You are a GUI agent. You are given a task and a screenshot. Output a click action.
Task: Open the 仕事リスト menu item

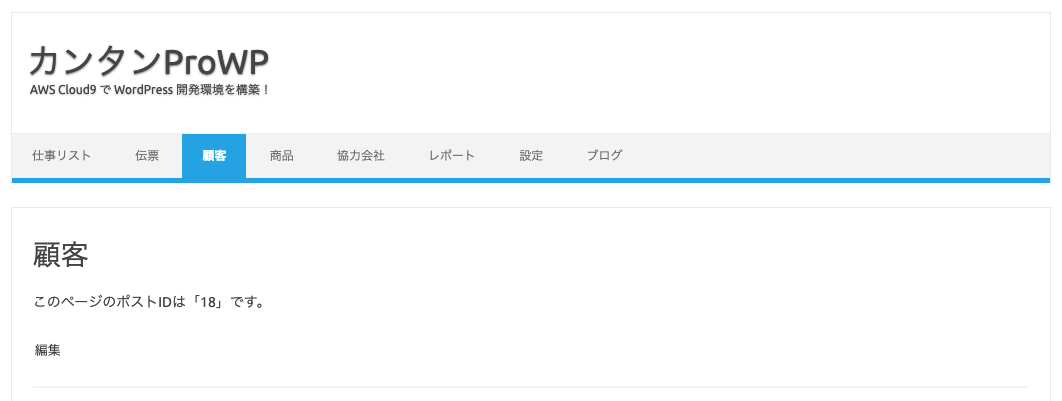click(61, 156)
